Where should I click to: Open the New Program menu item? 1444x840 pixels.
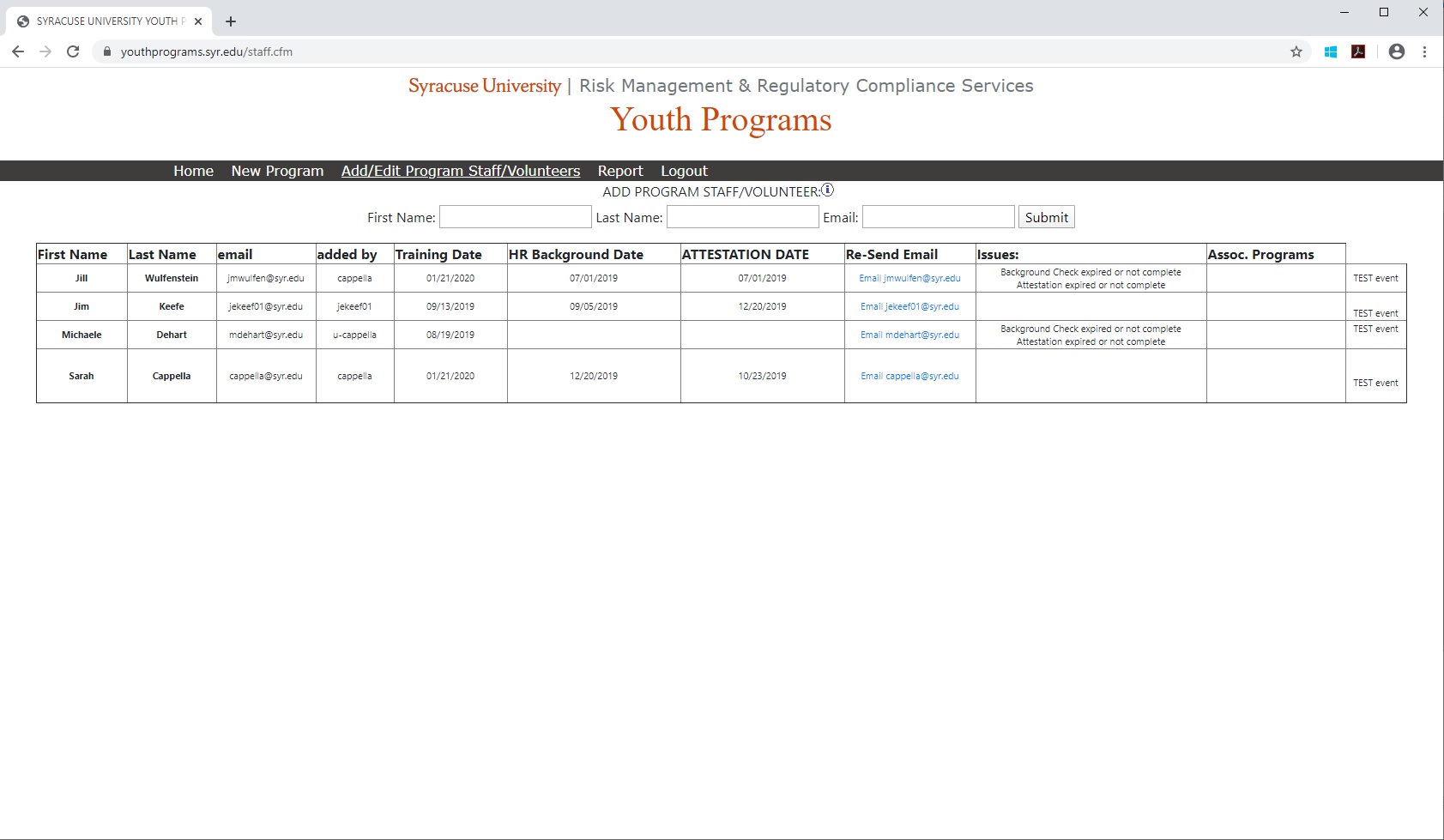click(277, 171)
